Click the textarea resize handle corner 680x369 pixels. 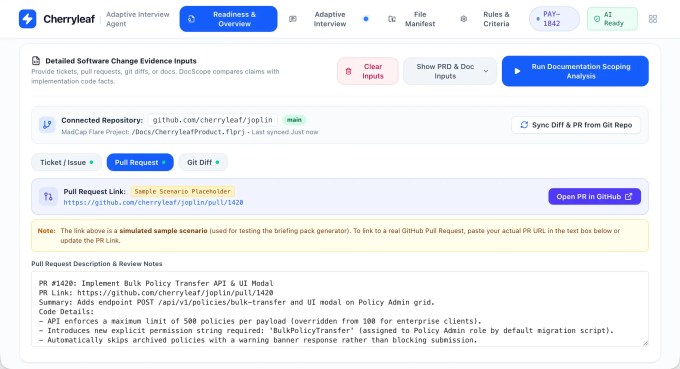click(645, 343)
